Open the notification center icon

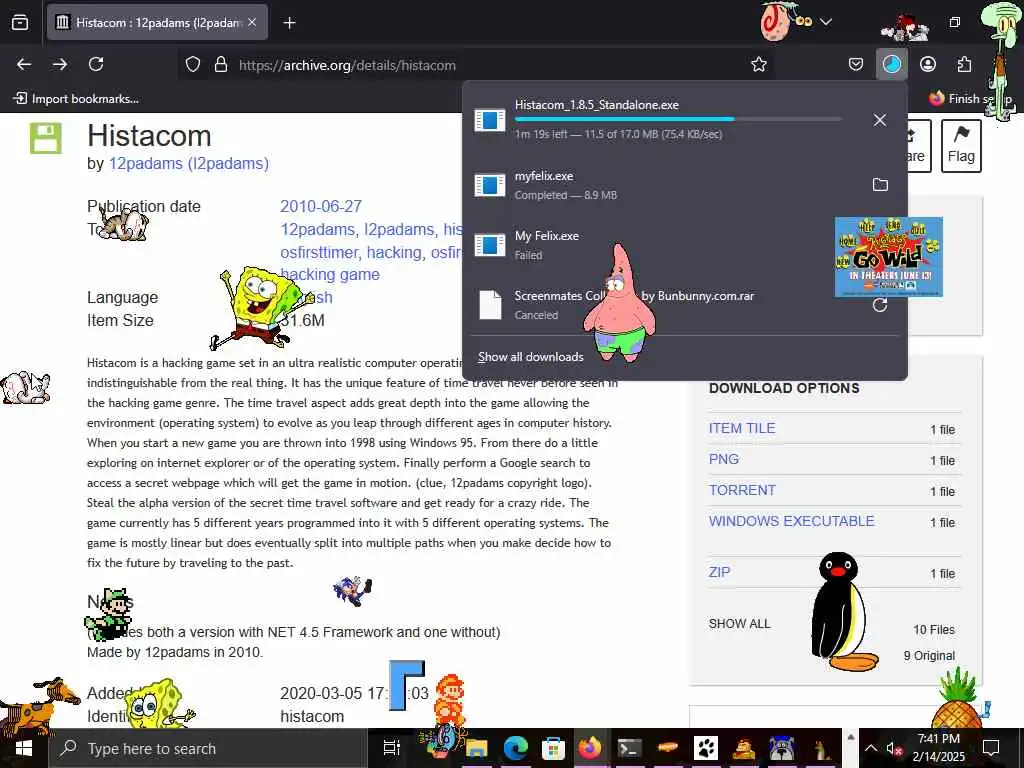[x=991, y=748]
